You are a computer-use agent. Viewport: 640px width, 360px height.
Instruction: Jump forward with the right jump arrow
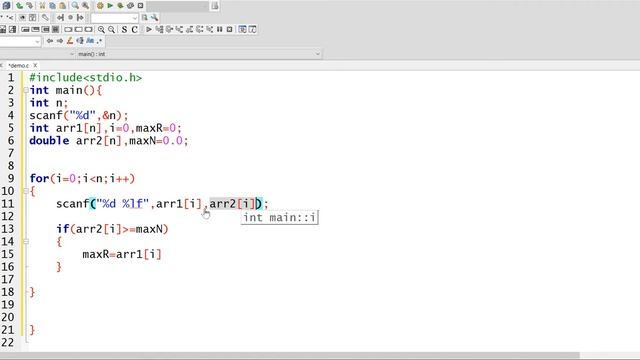(x=80, y=18)
